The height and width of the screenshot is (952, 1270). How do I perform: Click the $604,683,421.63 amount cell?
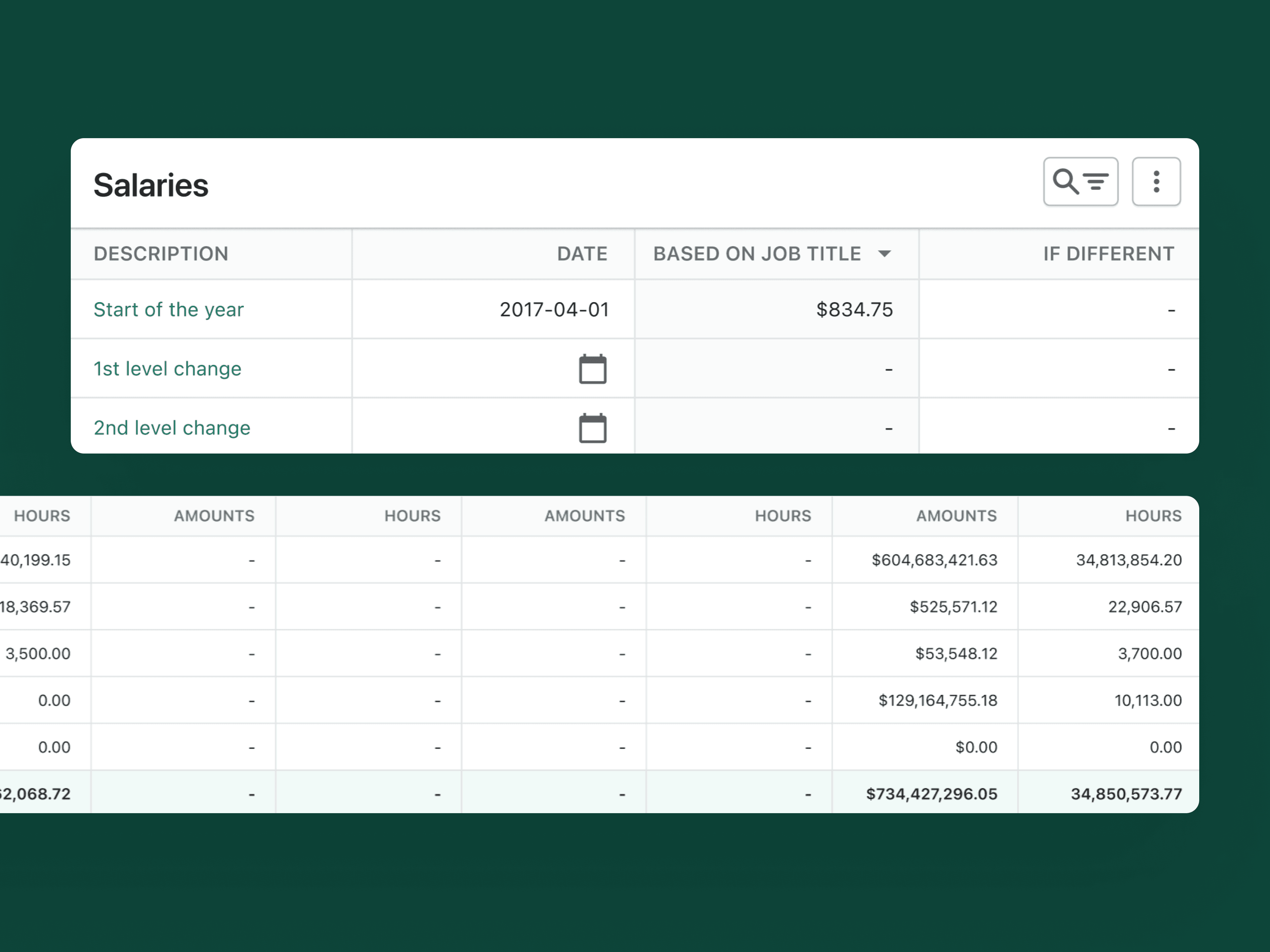pyautogui.click(x=935, y=560)
